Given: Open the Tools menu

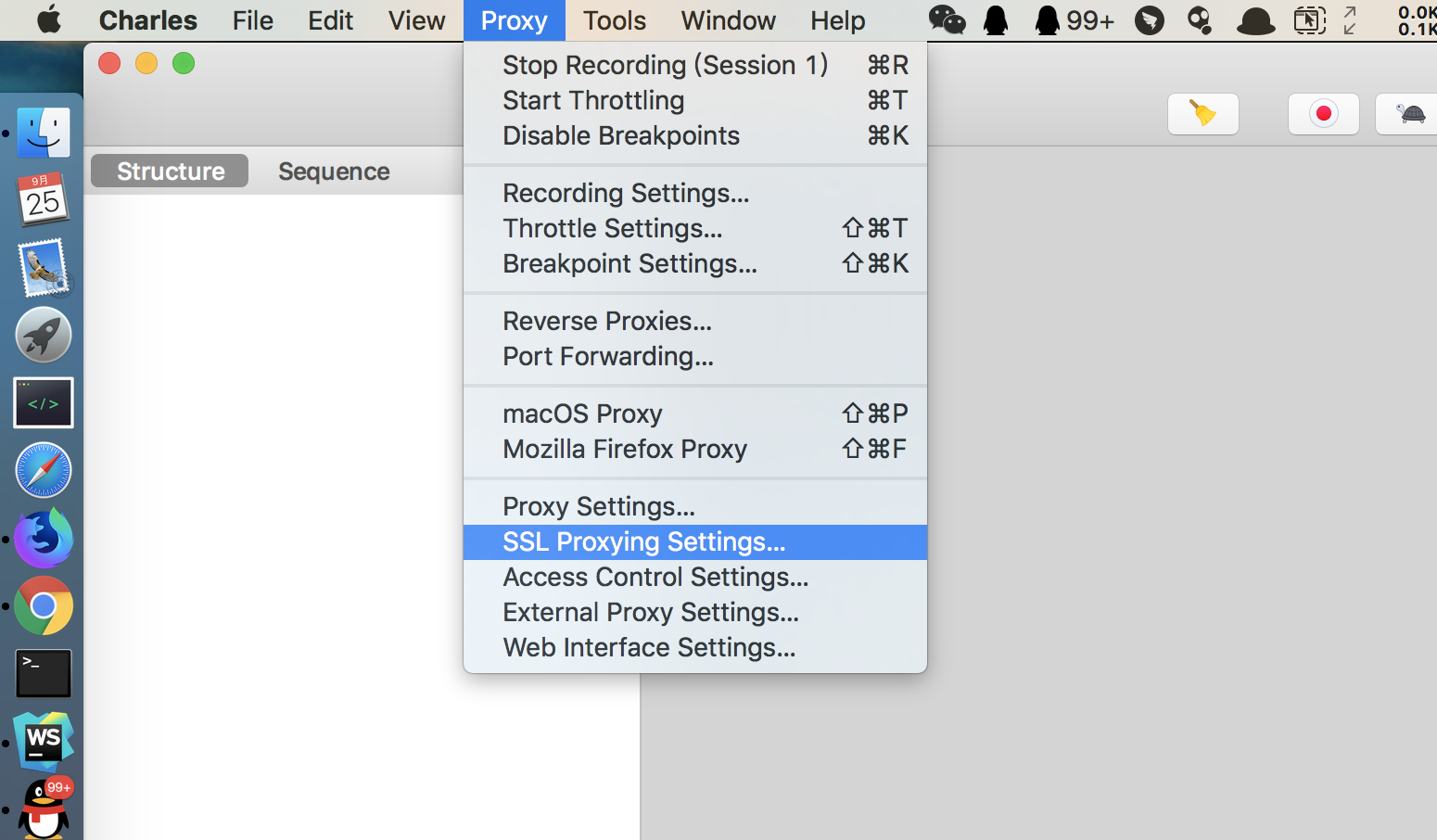Looking at the screenshot, I should (615, 20).
